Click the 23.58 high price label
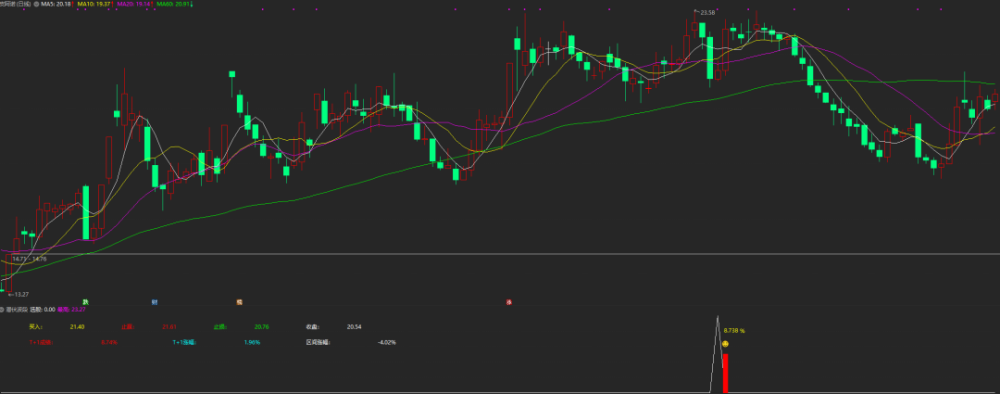1000x394 pixels. click(x=707, y=13)
